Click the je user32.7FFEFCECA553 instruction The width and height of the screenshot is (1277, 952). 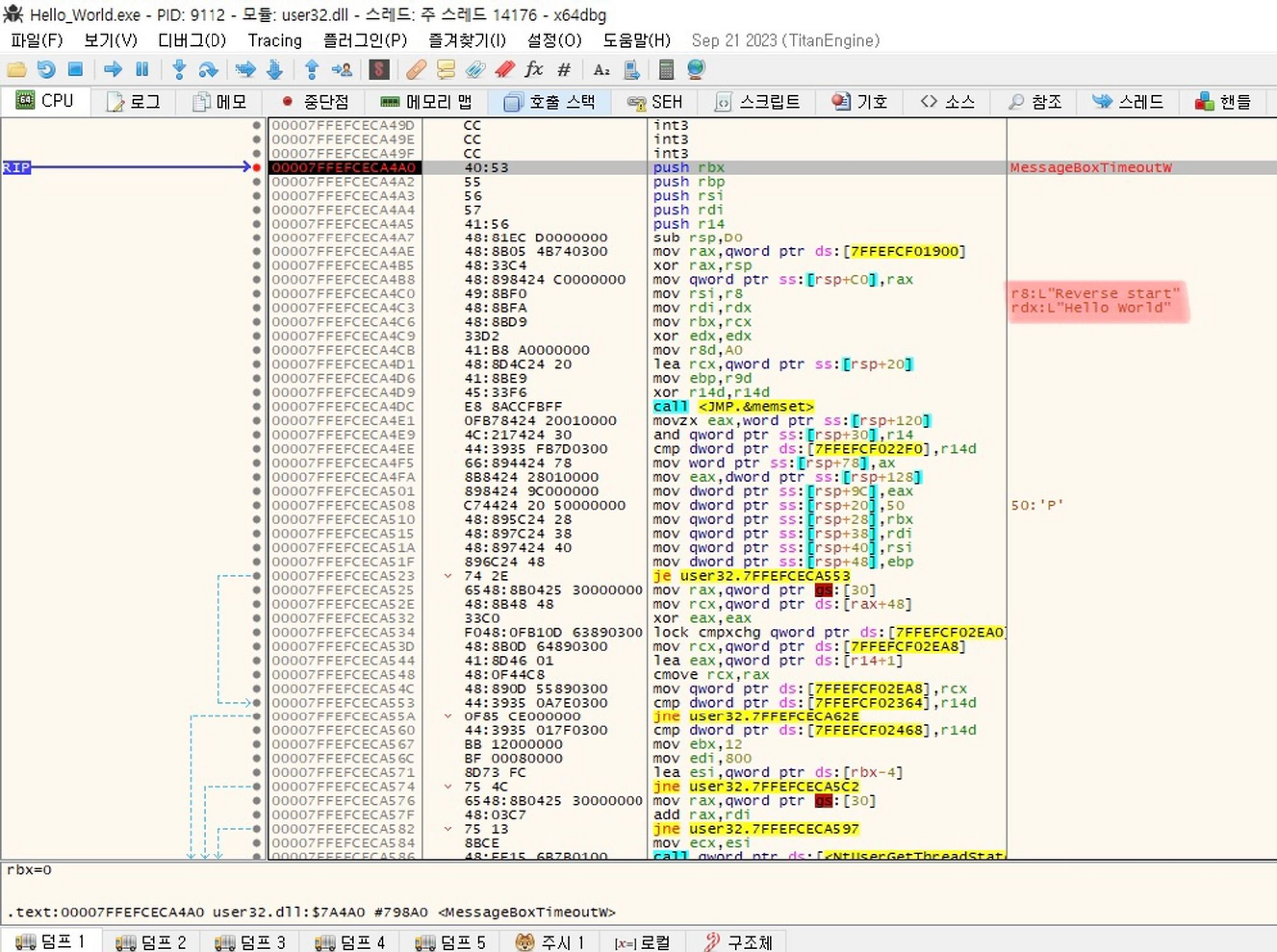tap(752, 576)
